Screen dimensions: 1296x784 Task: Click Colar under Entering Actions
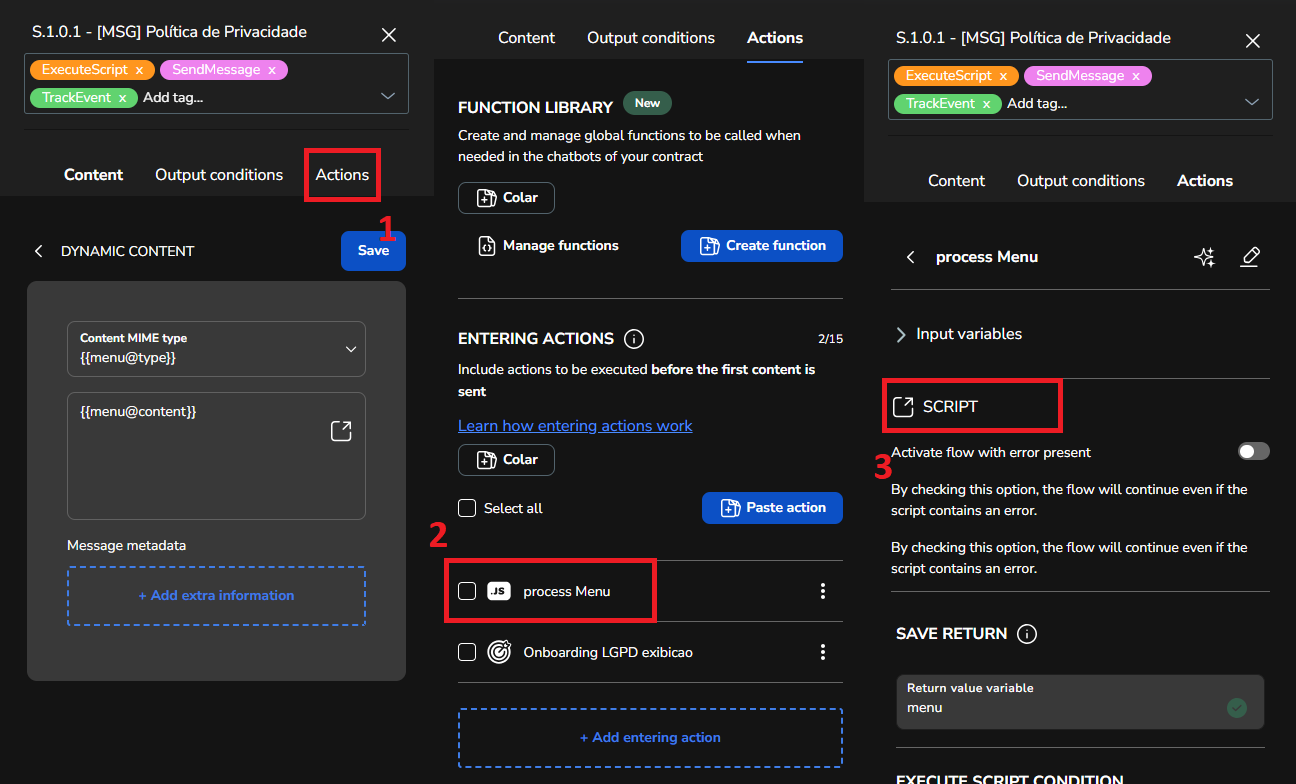506,460
